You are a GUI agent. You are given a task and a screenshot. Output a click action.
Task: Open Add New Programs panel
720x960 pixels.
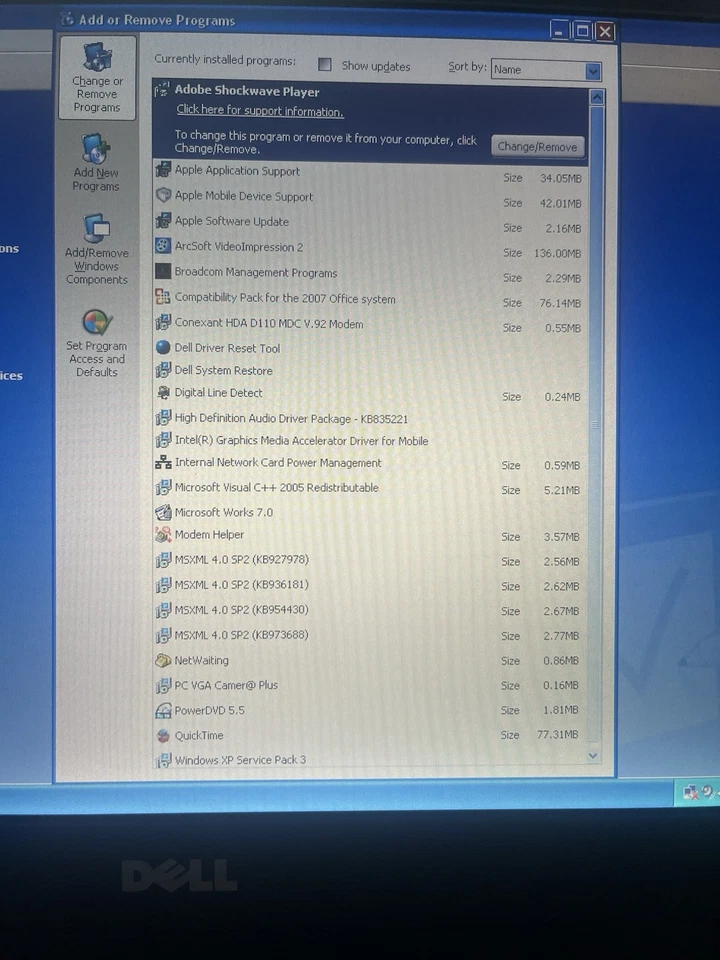[x=96, y=163]
